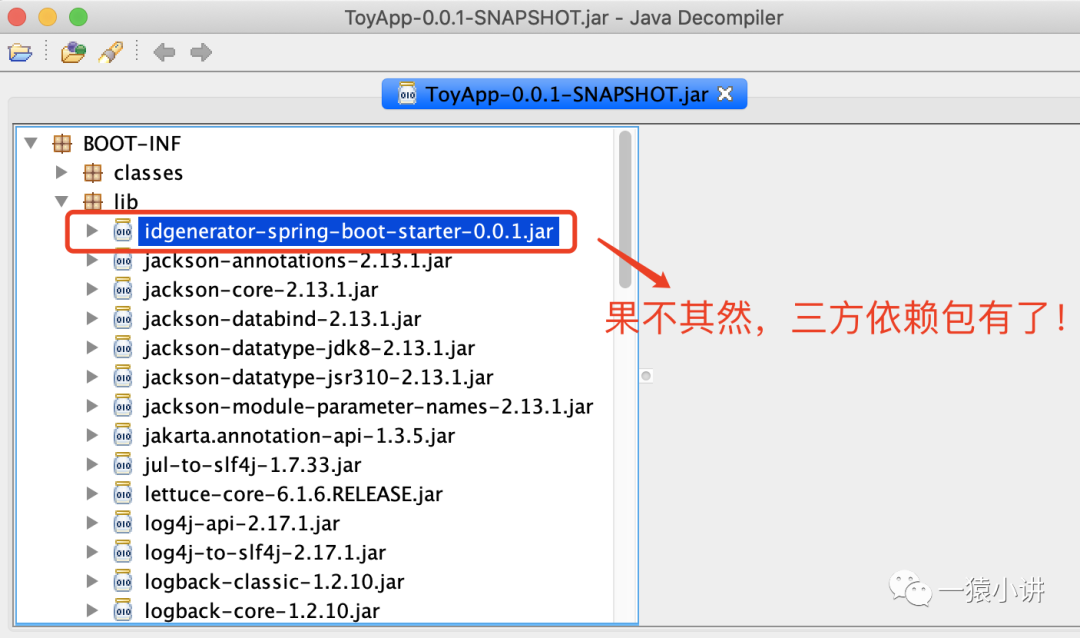Click jar icon beside jackson-datatype-jdk8-2.13.1.jar
The height and width of the screenshot is (638, 1080).
[123, 348]
